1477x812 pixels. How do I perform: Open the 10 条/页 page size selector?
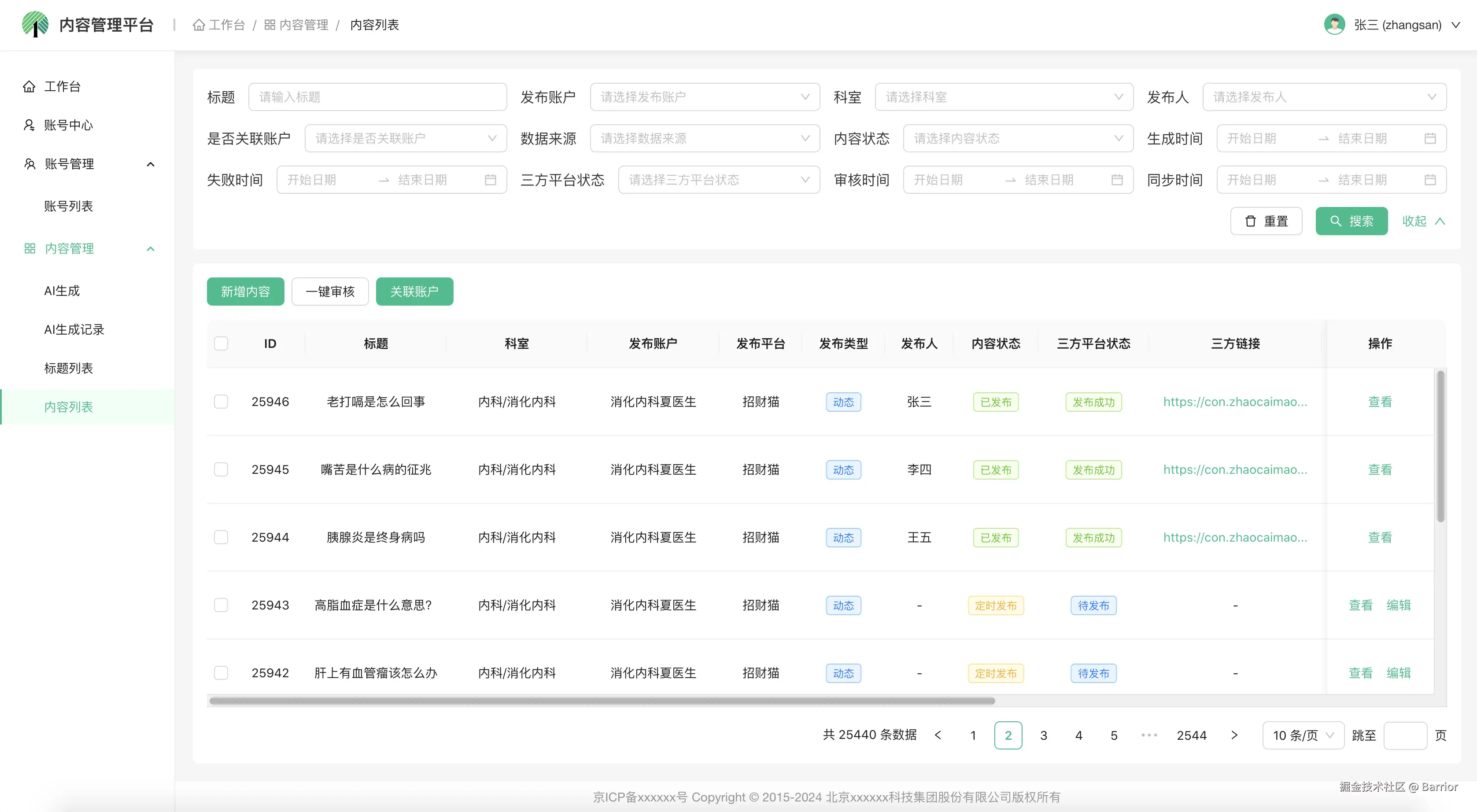tap(1303, 735)
